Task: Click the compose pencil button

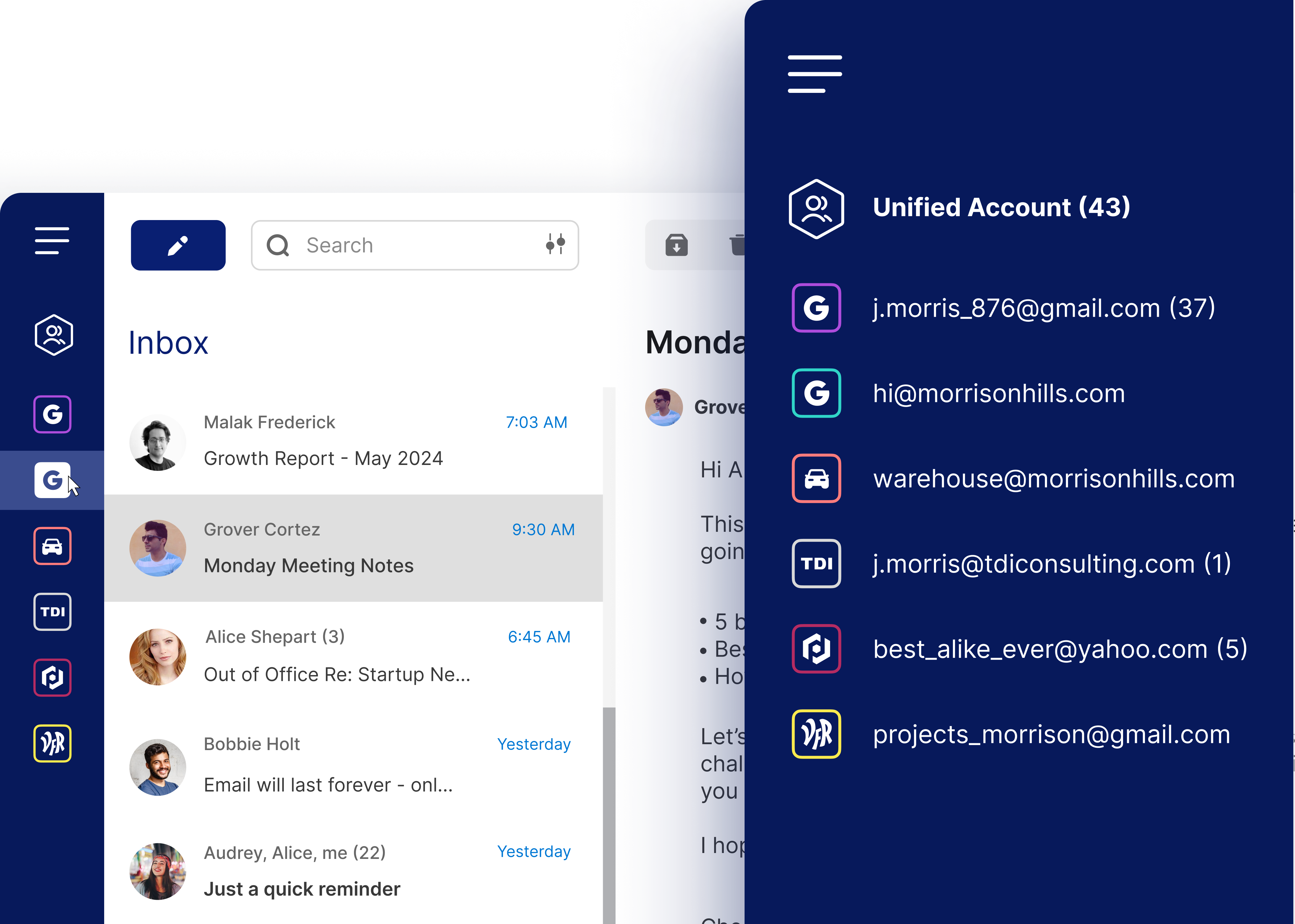Action: 178,245
